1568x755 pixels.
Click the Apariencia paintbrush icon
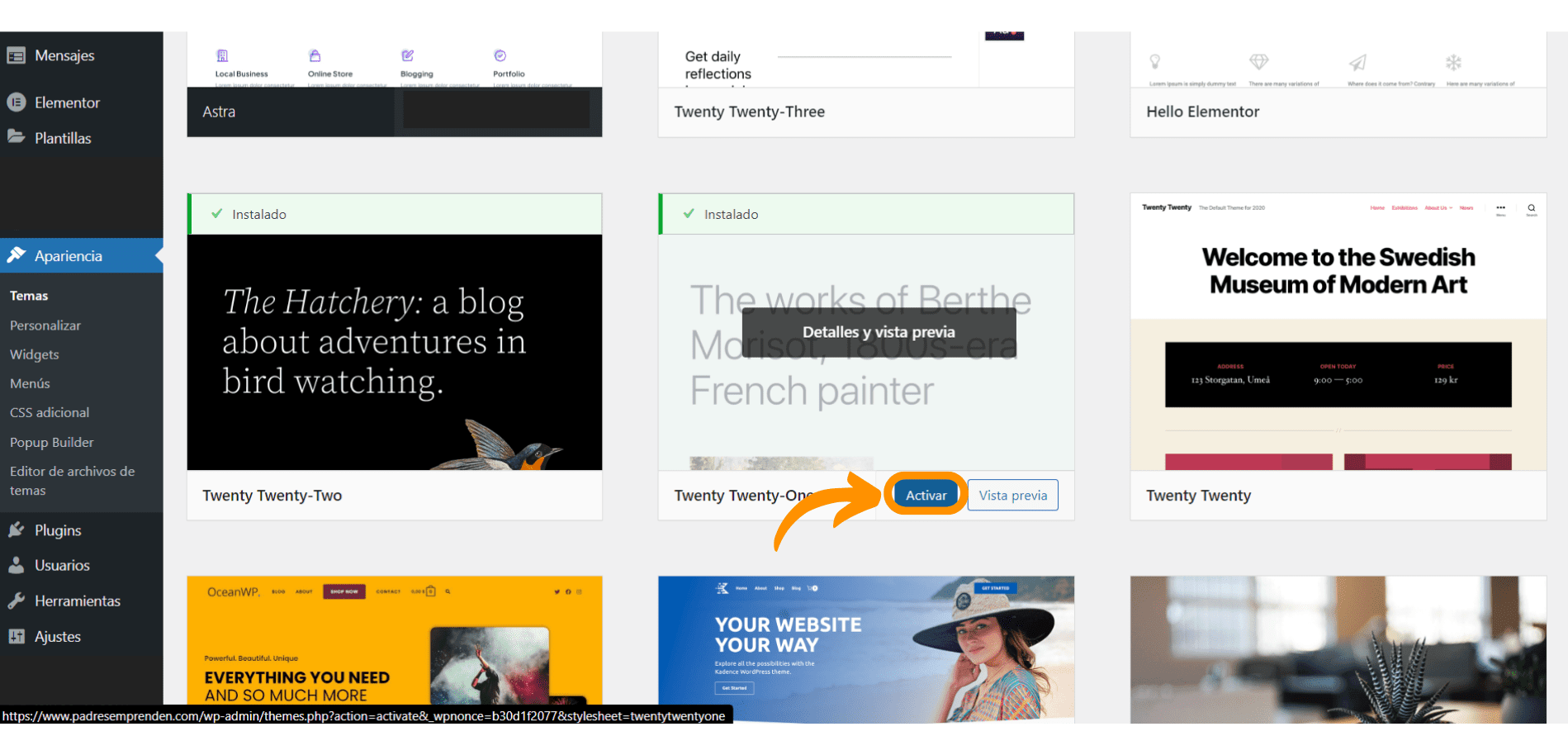click(17, 255)
